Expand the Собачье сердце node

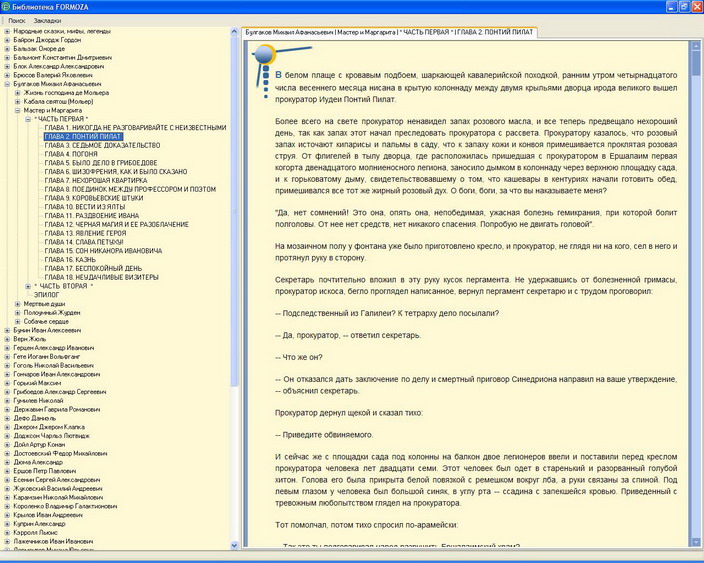click(18, 321)
